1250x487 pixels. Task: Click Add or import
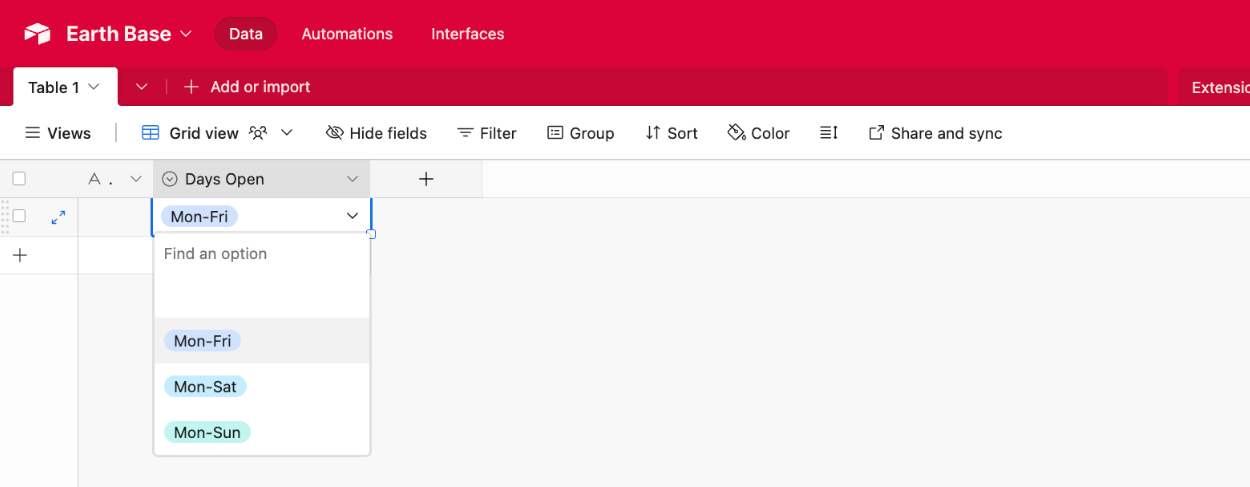(x=247, y=87)
